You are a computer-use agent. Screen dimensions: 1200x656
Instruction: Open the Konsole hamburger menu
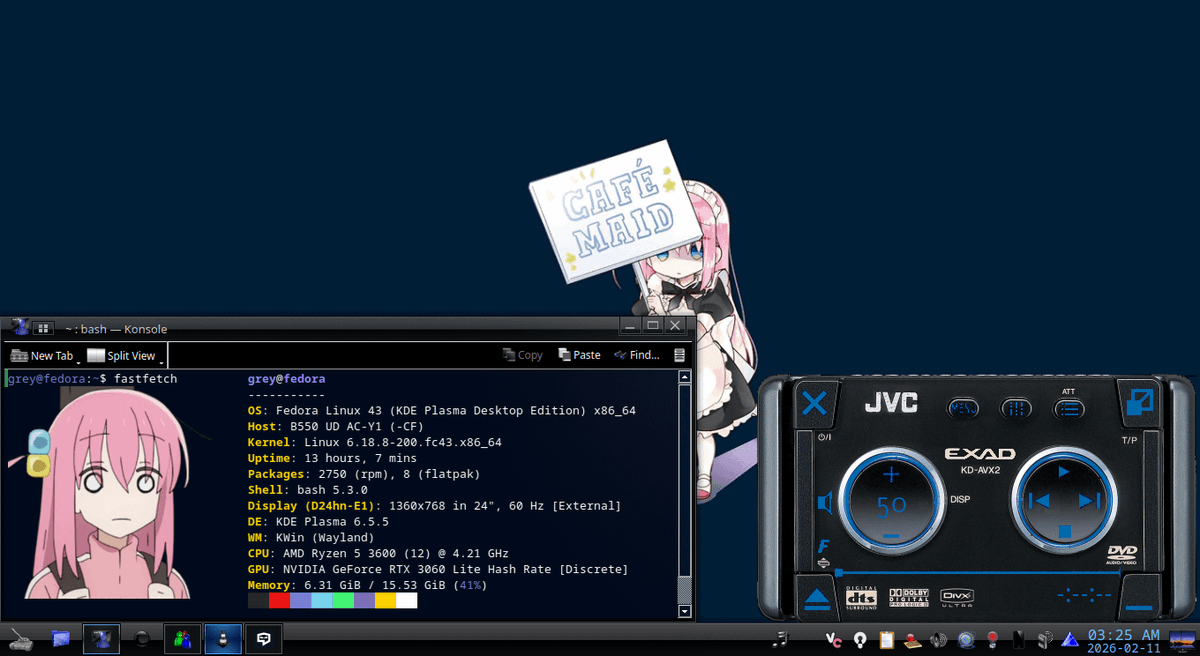680,355
